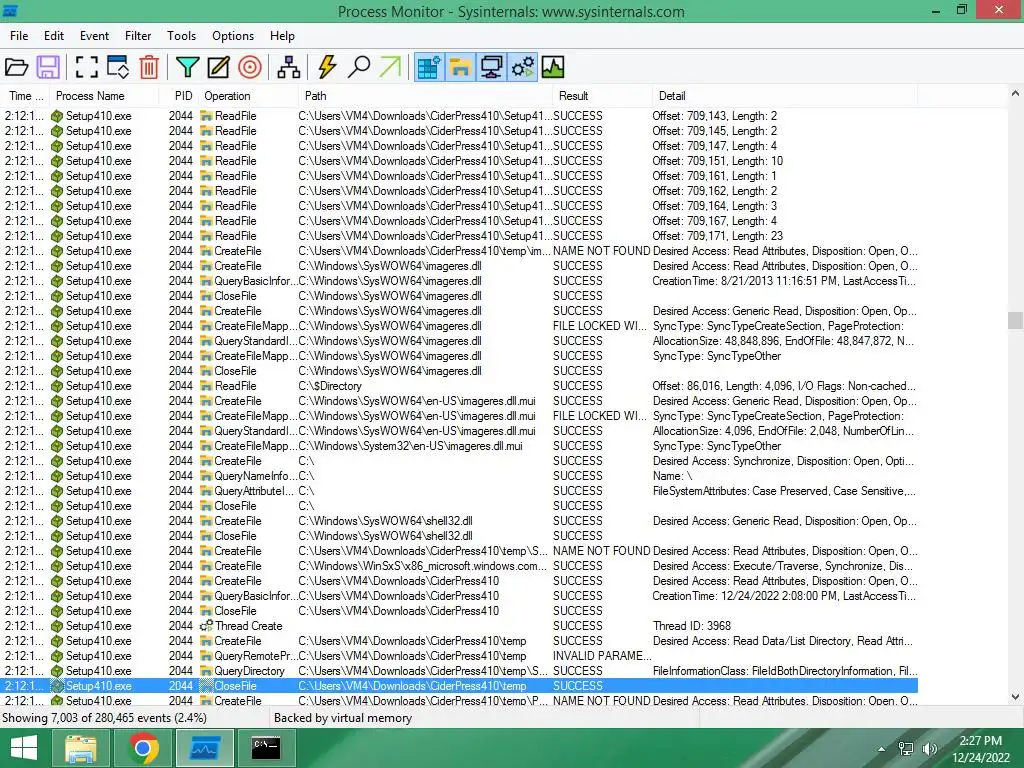This screenshot has height=768, width=1024.
Task: Open the Windows Start button
Action: [x=24, y=748]
